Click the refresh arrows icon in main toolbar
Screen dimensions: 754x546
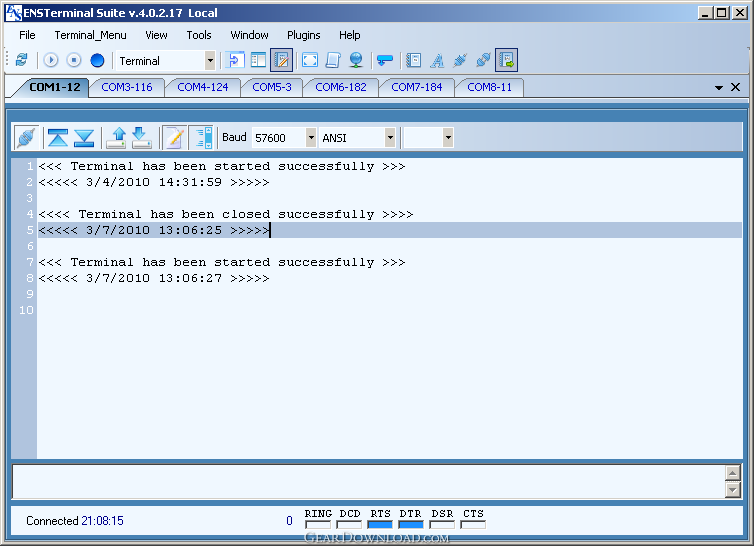pyautogui.click(x=22, y=60)
